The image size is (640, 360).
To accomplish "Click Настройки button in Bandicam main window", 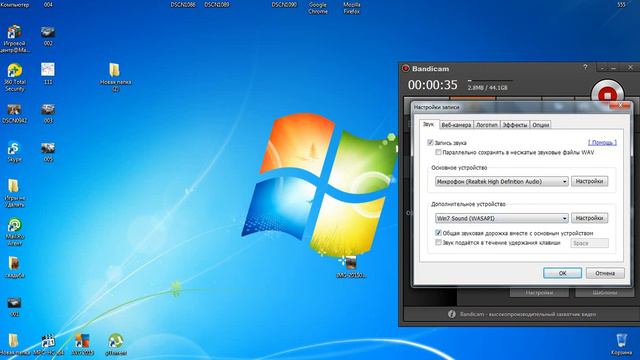I will coord(539,293).
